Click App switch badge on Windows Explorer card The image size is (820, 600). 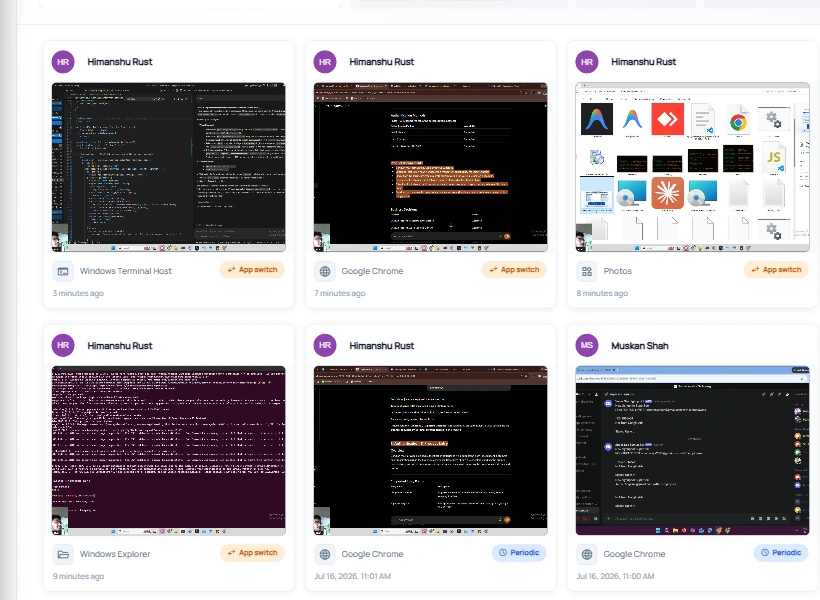pos(252,553)
